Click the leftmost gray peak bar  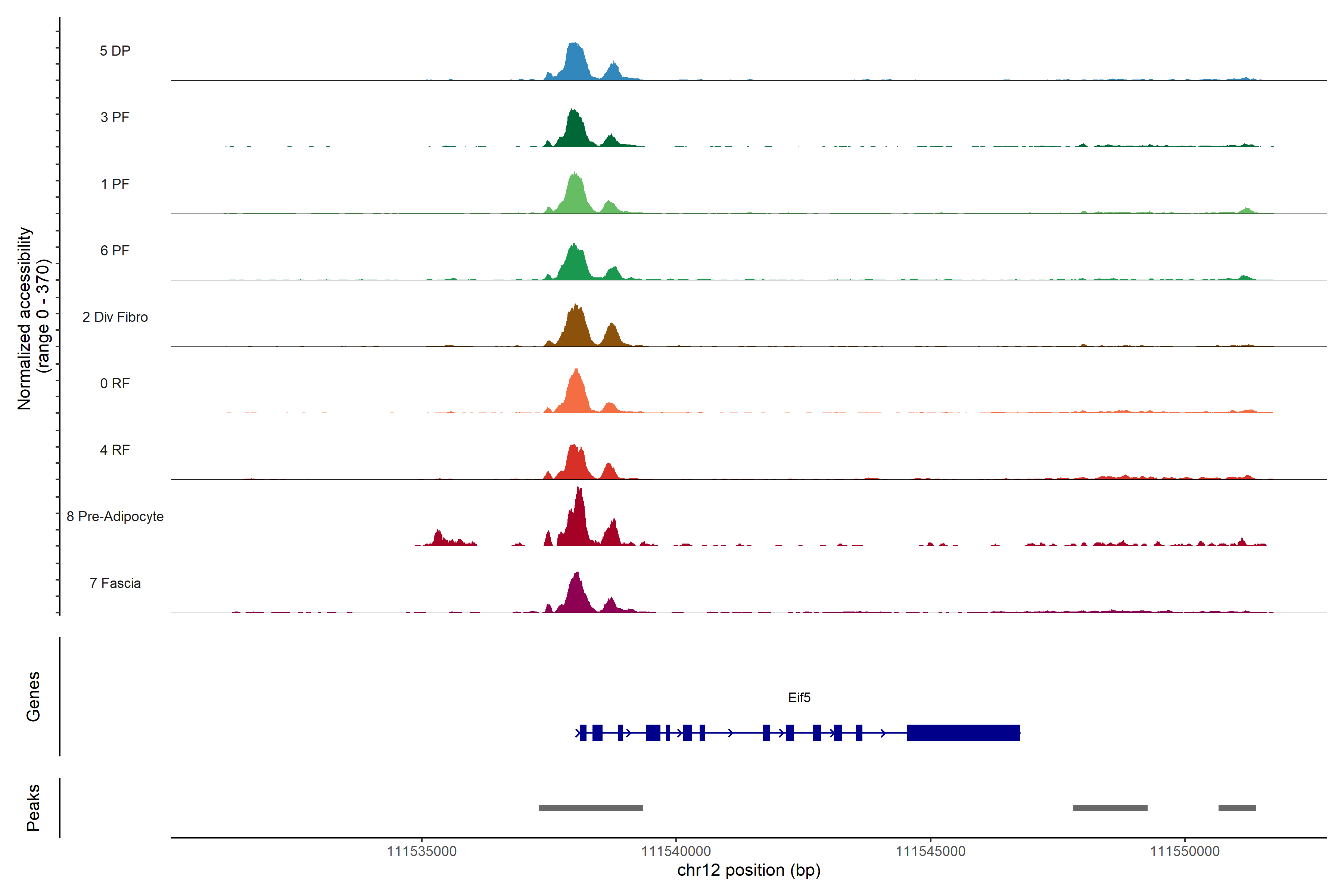tap(590, 808)
